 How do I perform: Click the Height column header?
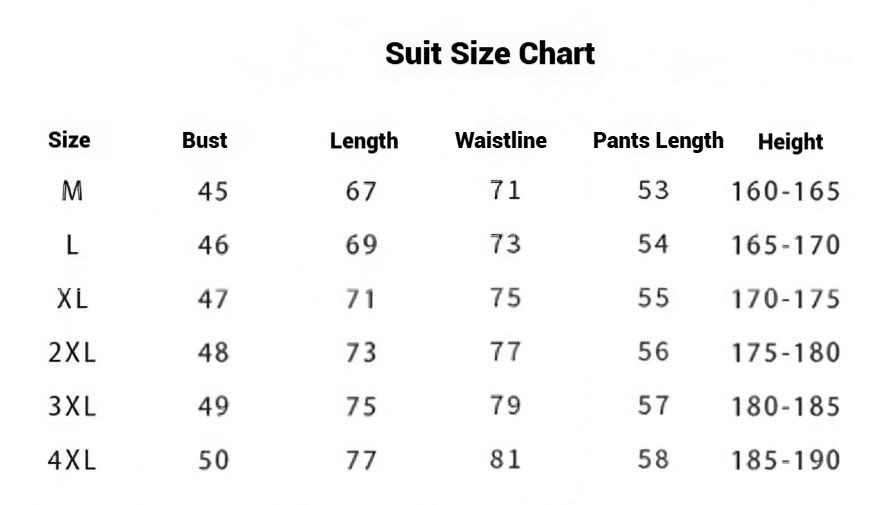click(790, 142)
